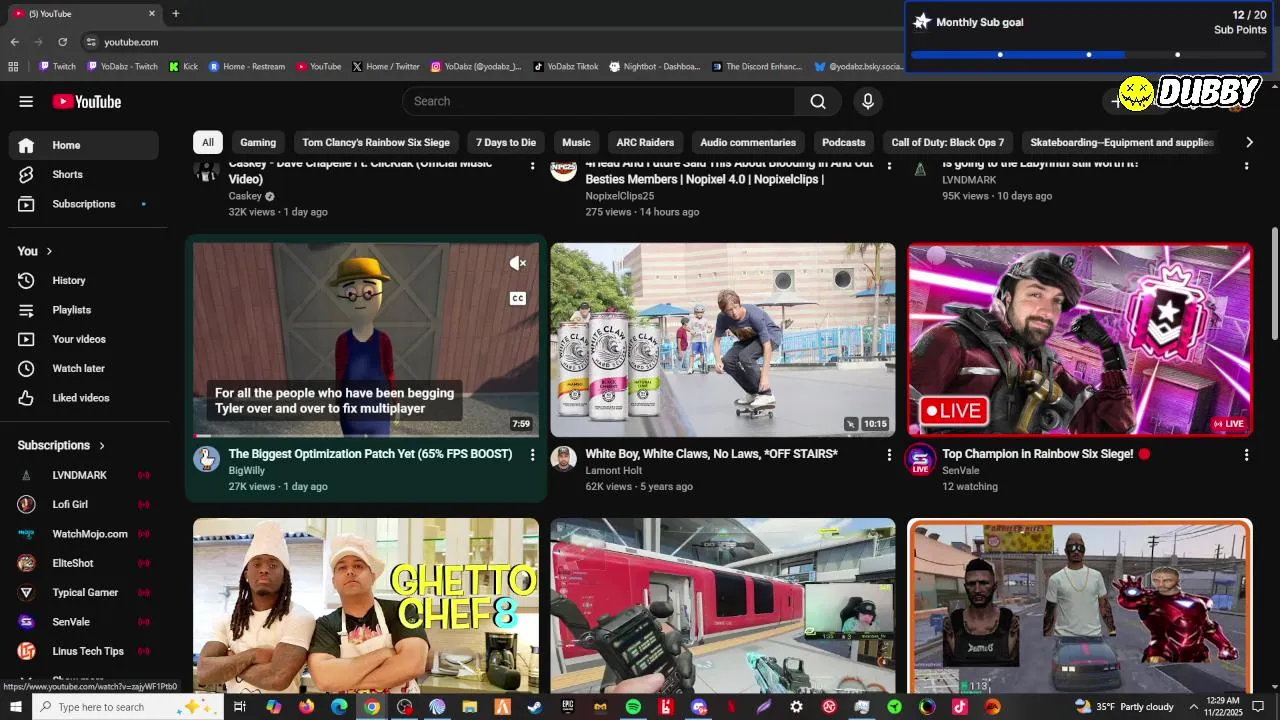Open Playlists in the sidebar

(84, 310)
